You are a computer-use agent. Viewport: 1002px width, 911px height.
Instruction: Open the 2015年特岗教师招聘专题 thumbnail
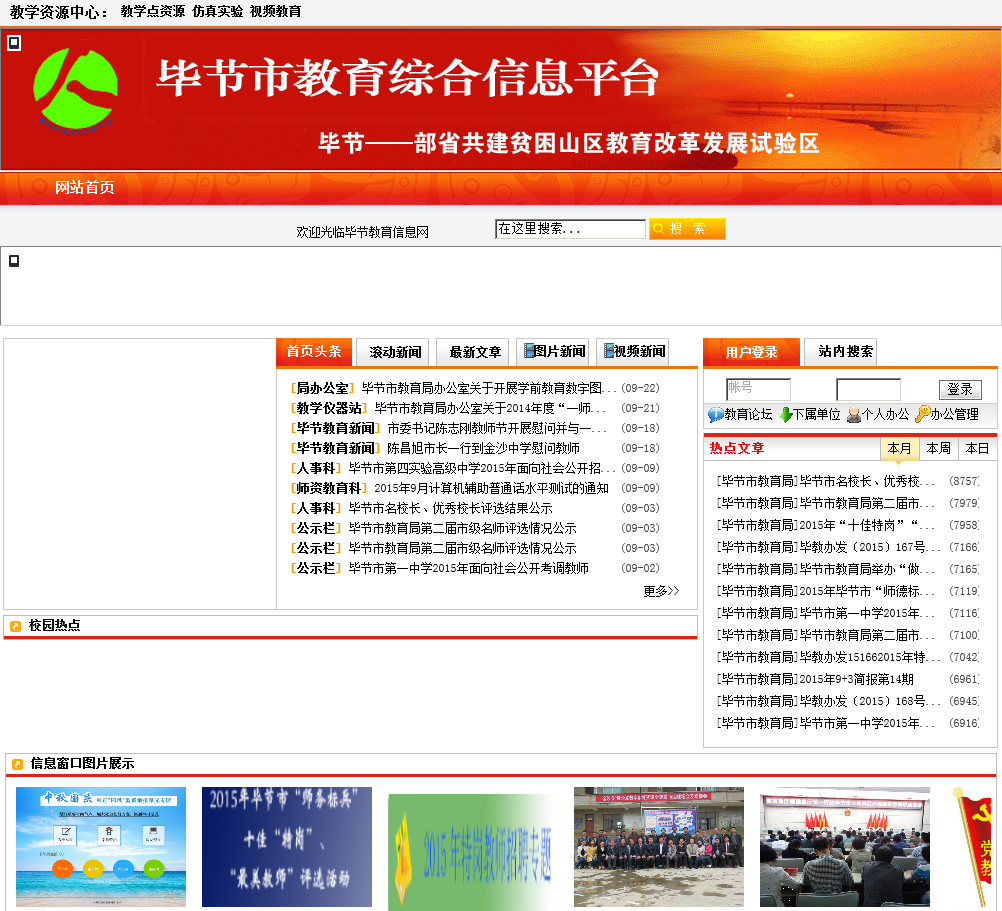click(x=473, y=852)
